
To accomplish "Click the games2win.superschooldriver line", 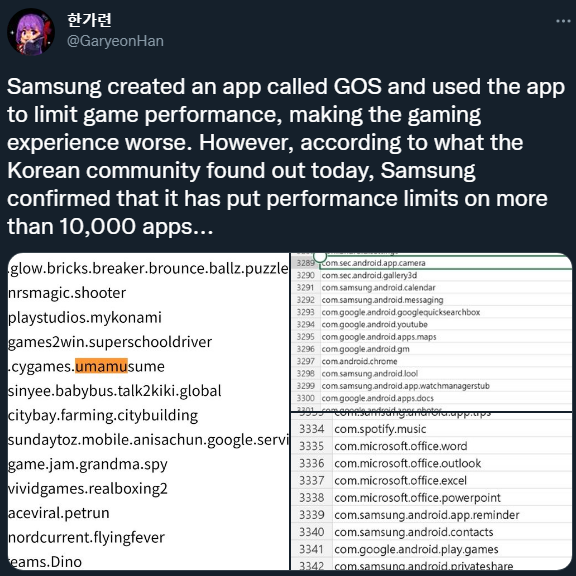I will pyautogui.click(x=110, y=342).
